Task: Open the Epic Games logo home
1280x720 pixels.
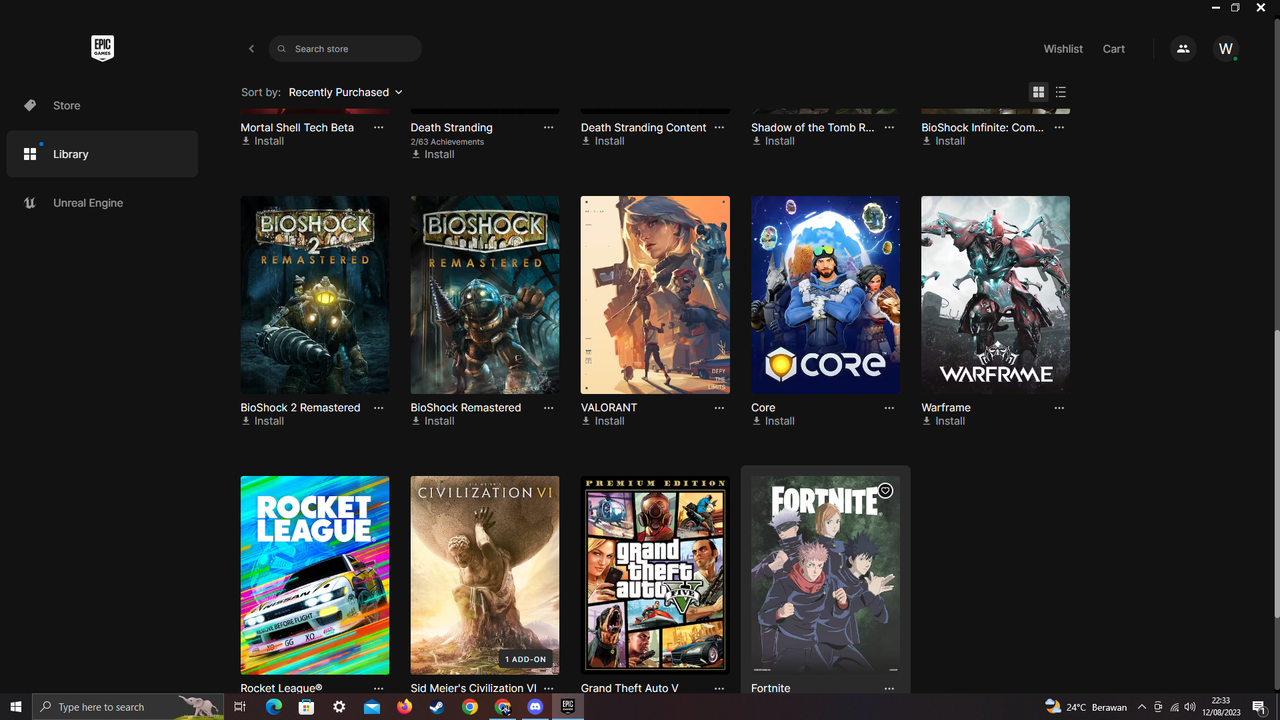Action: point(102,48)
